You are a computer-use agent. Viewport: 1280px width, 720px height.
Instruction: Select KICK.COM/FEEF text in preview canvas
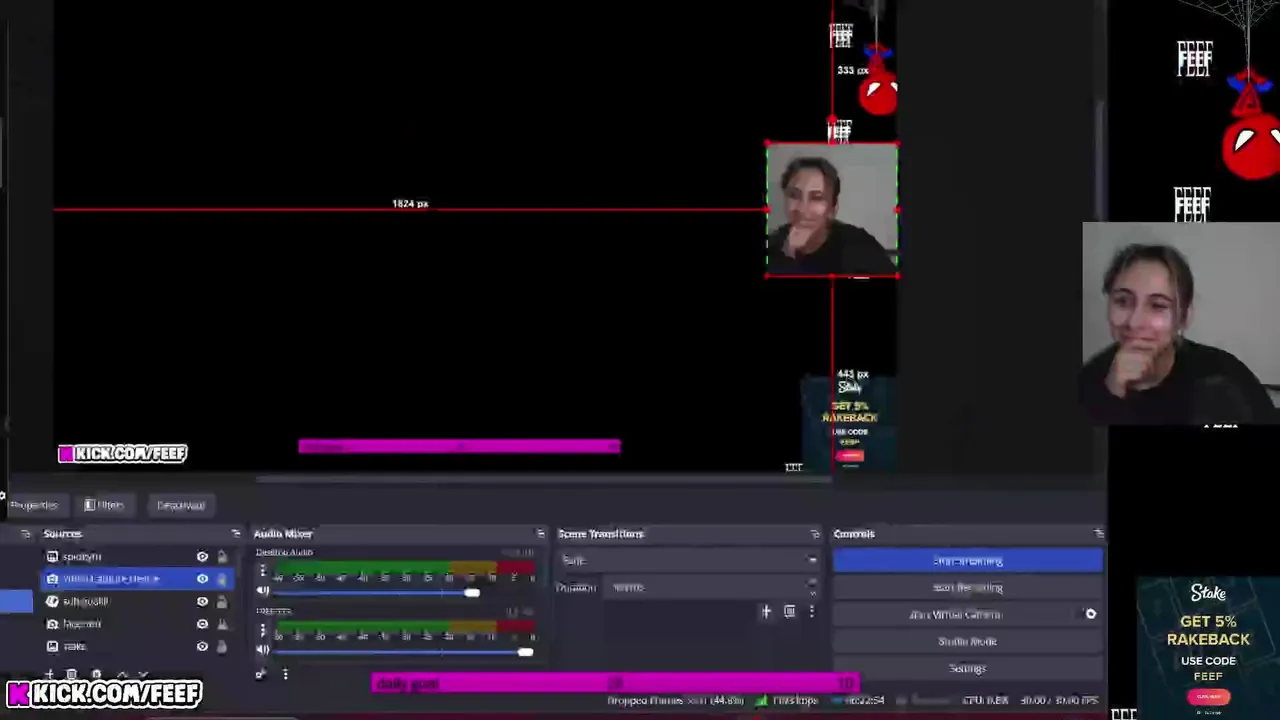122,454
